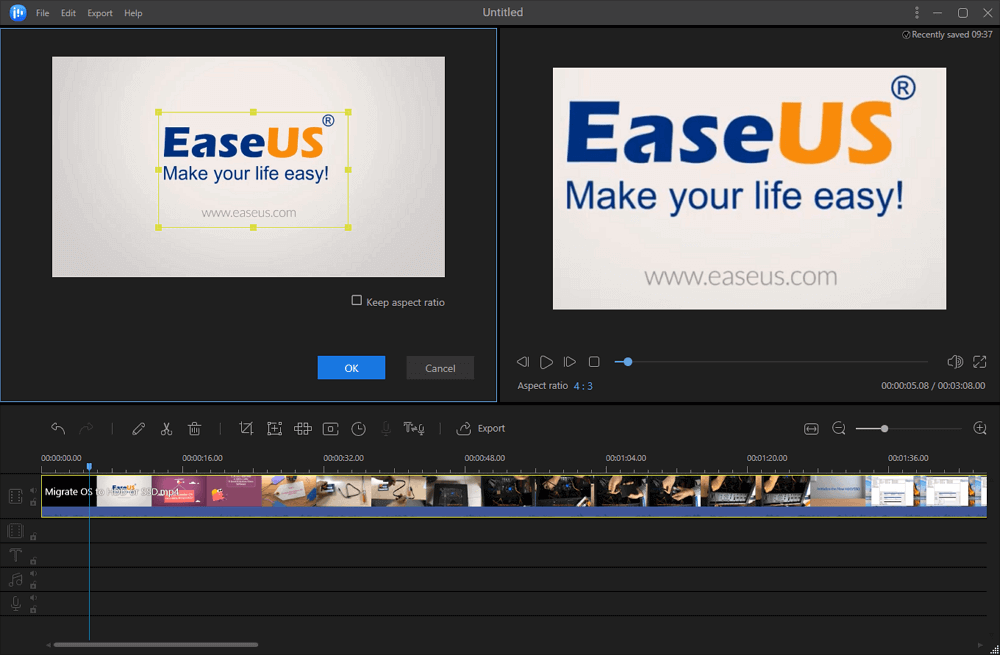Open the Export menu
This screenshot has height=655, width=1000.
point(100,13)
